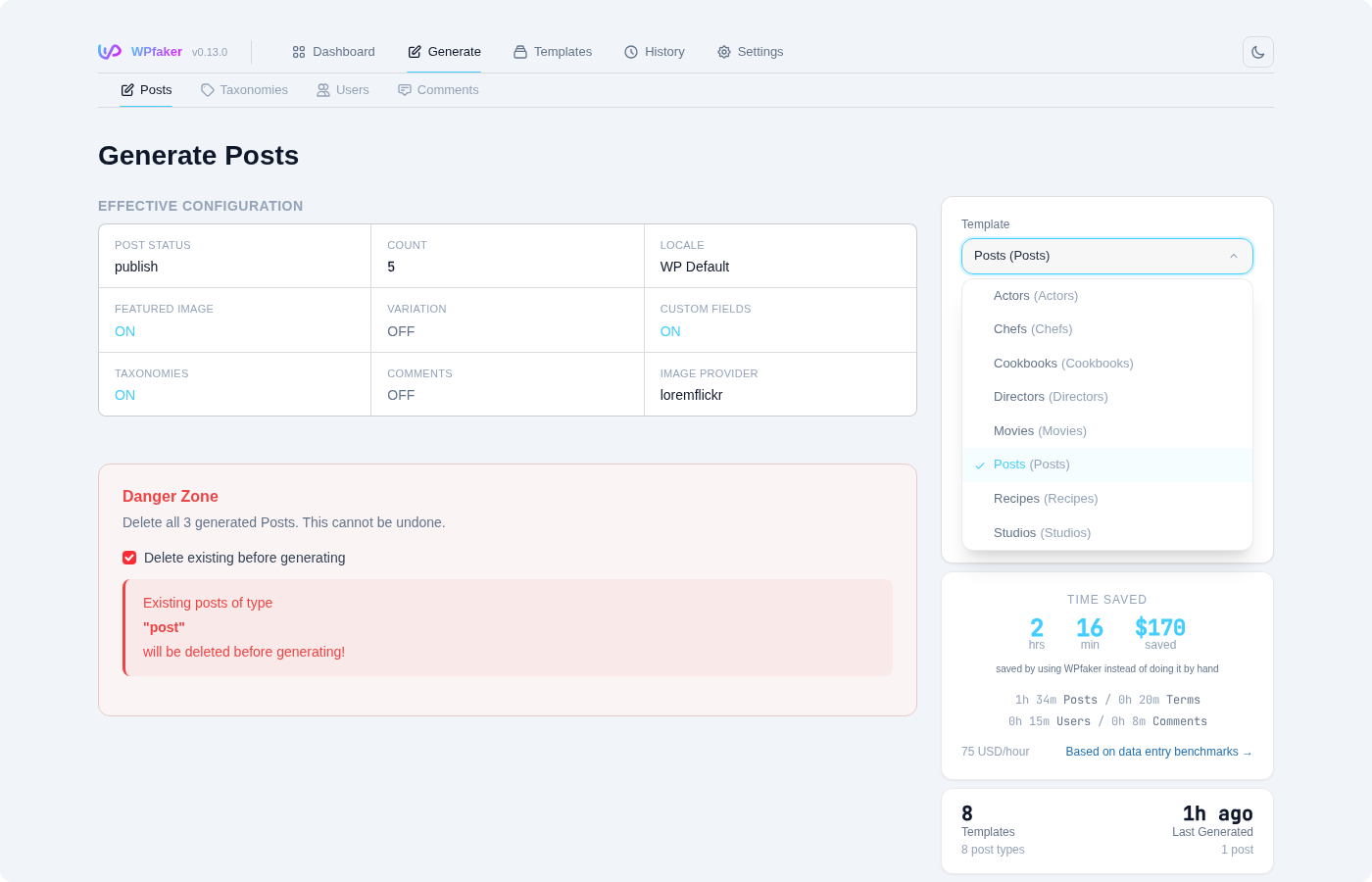Choose Recipes in the template dropdown
The image size is (1372, 882).
coord(1046,498)
